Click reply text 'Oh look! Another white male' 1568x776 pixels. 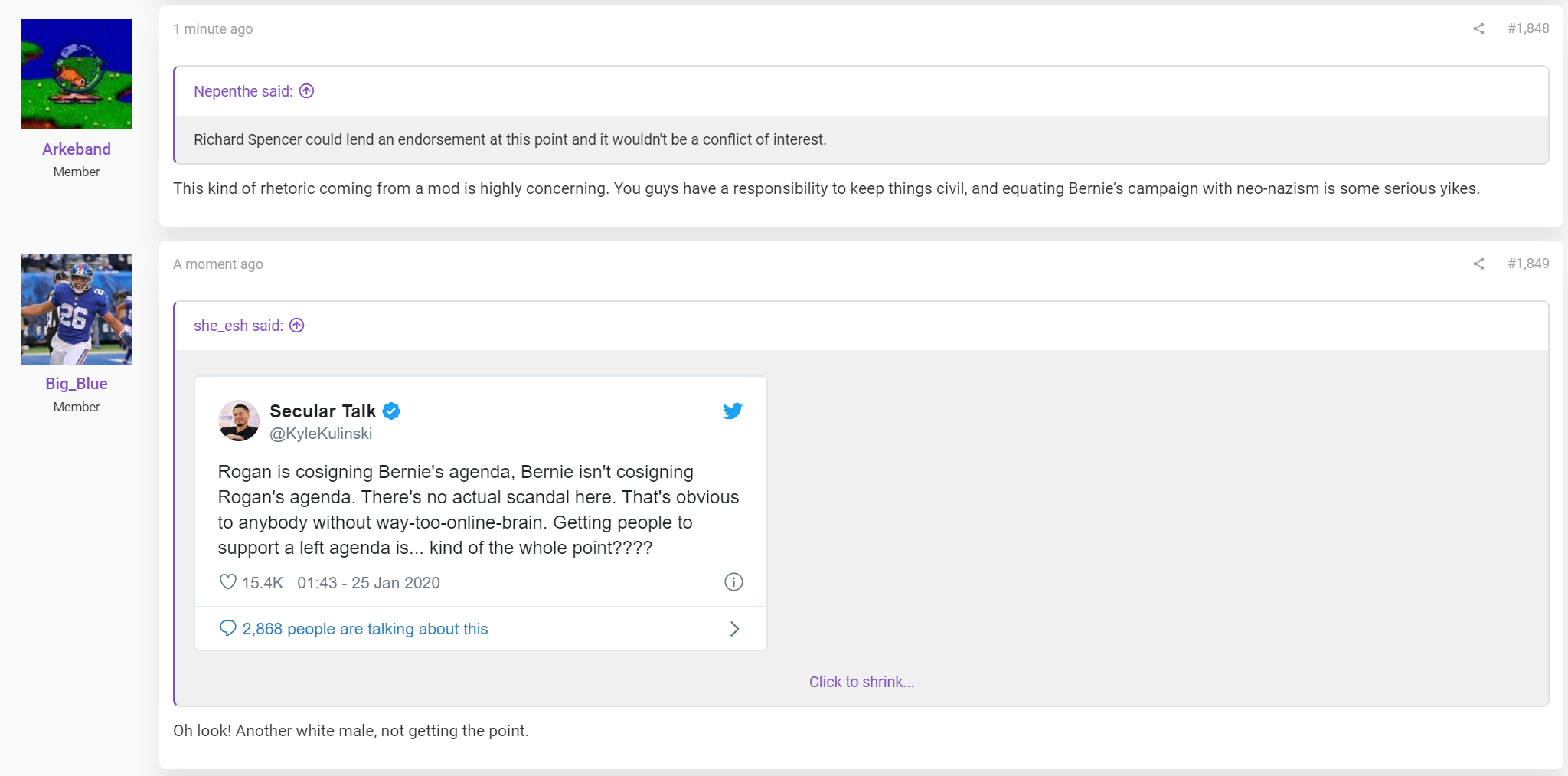351,731
